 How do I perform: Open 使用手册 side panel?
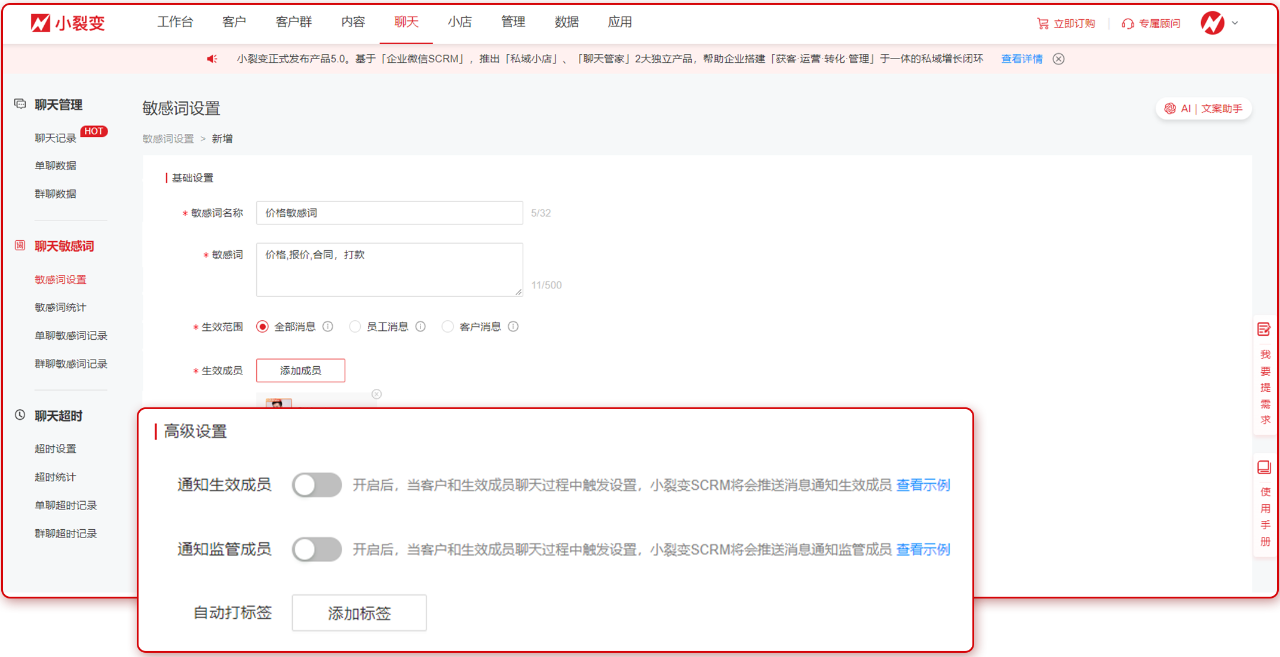click(x=1265, y=505)
